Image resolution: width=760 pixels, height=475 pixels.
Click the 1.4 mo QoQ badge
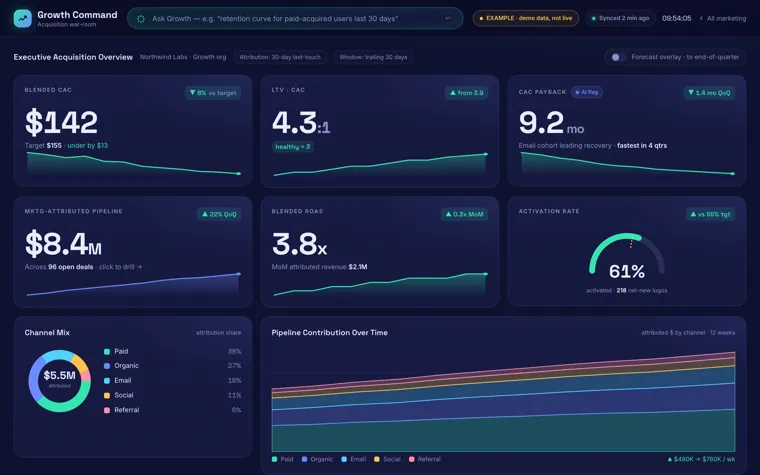click(709, 93)
